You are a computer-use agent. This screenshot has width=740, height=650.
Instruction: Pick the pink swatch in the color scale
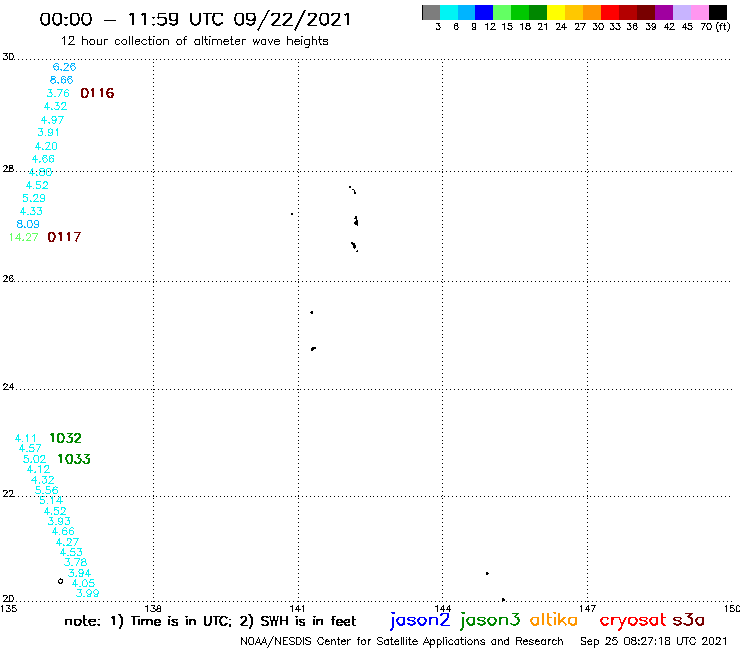(699, 12)
